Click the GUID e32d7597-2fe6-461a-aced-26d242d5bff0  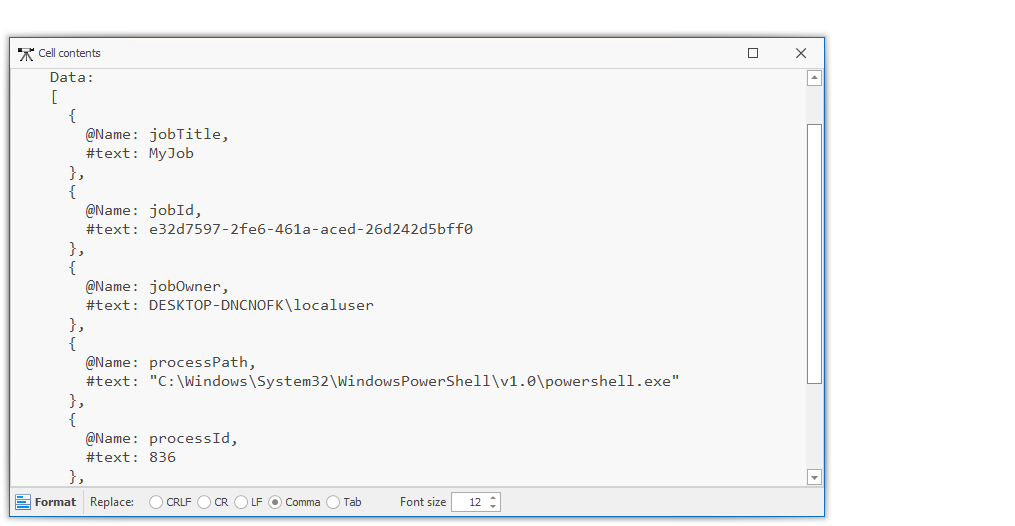(x=311, y=229)
